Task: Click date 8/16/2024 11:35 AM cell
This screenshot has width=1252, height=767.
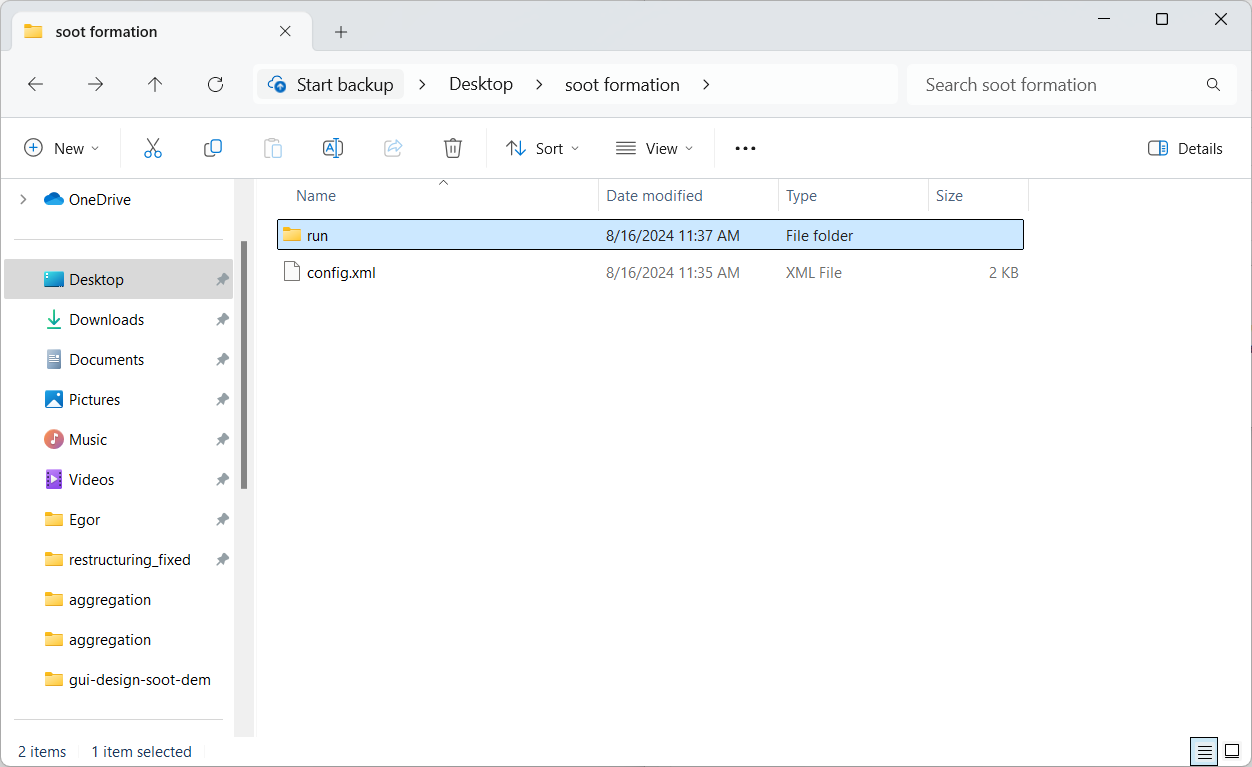Action: point(673,272)
